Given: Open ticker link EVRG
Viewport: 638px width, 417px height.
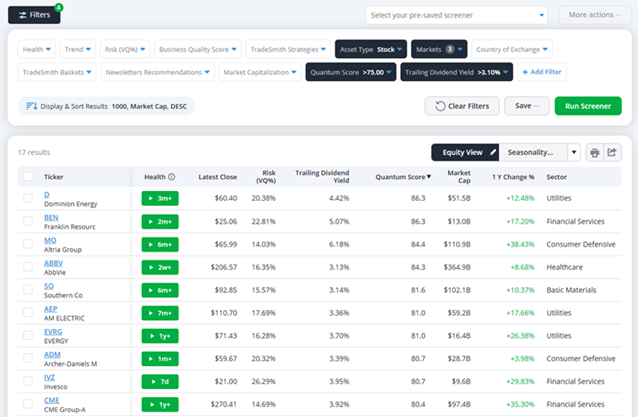Looking at the screenshot, I should pyautogui.click(x=53, y=332).
